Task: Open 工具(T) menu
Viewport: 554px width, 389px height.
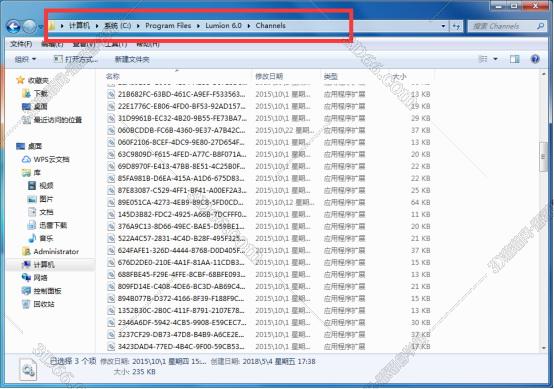Action: pyautogui.click(x=116, y=44)
